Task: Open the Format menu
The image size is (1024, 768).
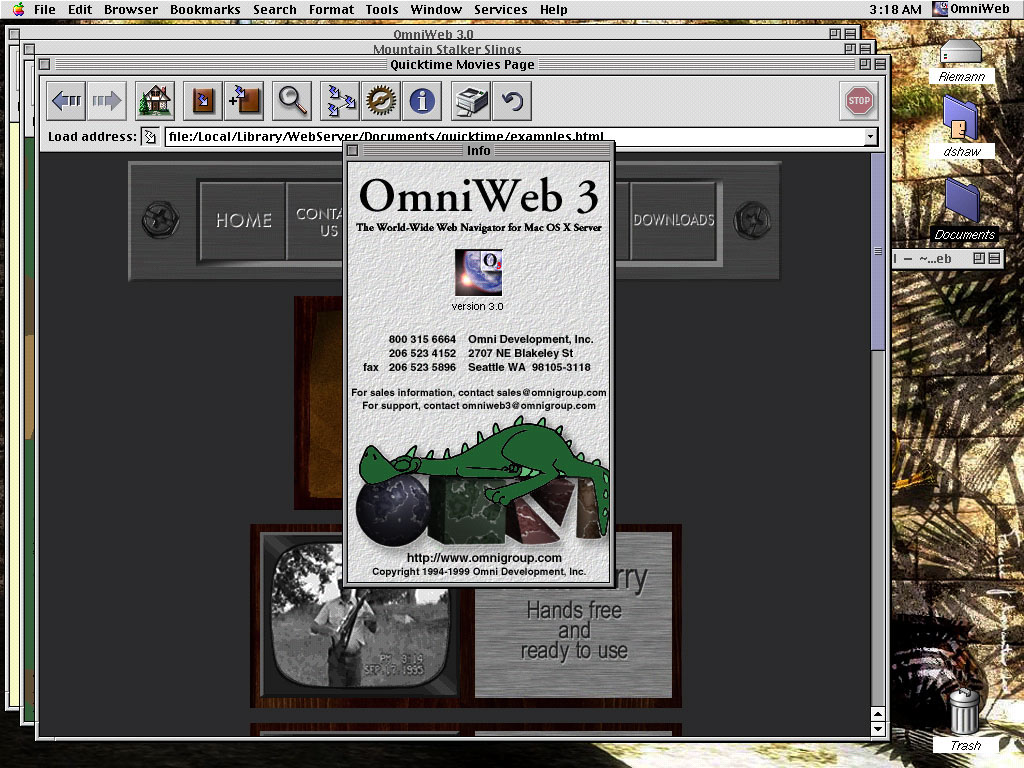Action: [331, 9]
